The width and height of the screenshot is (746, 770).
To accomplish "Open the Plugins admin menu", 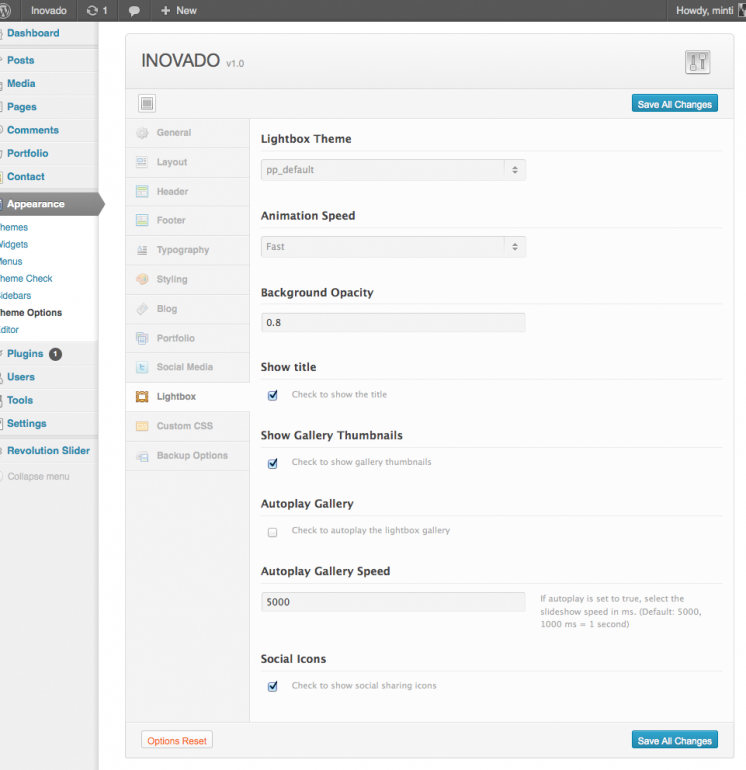I will click(x=25, y=354).
